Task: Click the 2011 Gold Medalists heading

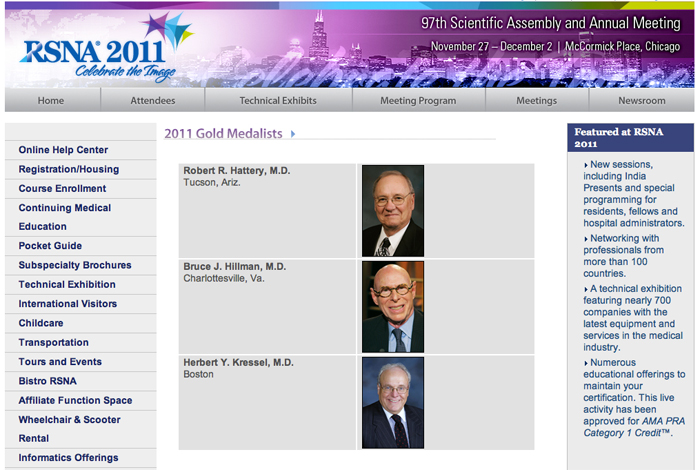Action: 224,133
